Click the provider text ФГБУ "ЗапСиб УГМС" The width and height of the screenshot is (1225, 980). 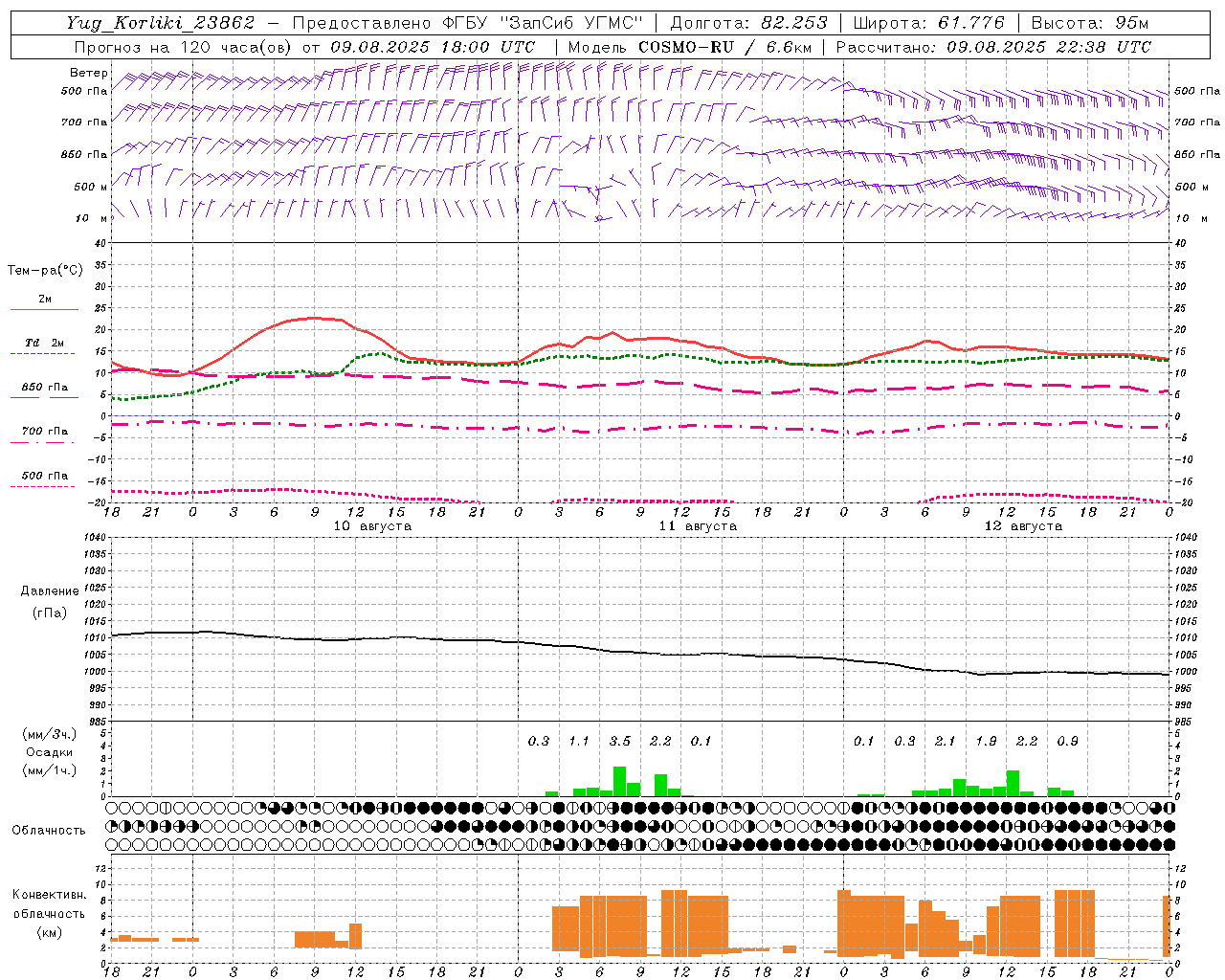coord(543,23)
